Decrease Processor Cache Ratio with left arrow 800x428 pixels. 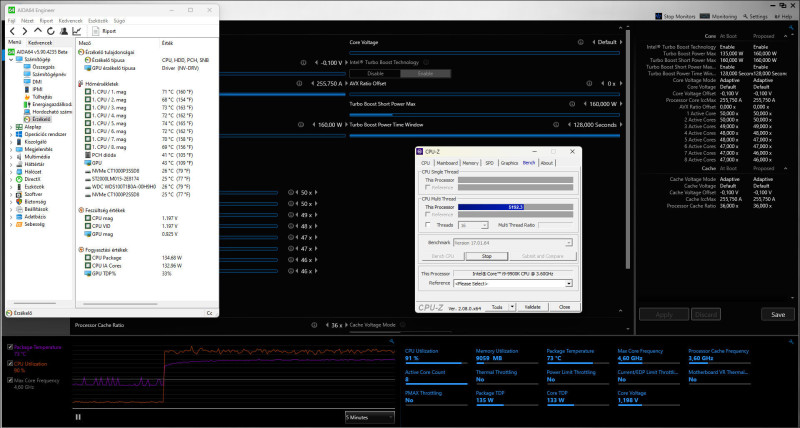327,325
